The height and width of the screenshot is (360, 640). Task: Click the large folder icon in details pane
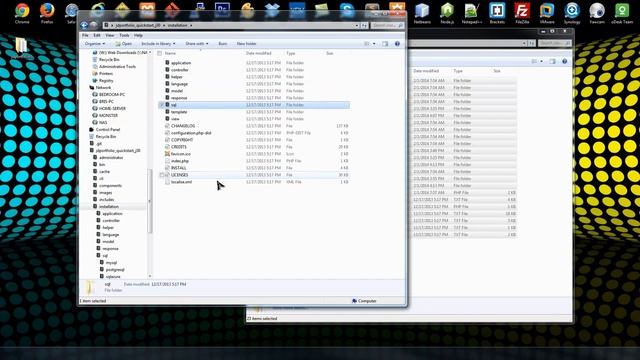[90, 287]
